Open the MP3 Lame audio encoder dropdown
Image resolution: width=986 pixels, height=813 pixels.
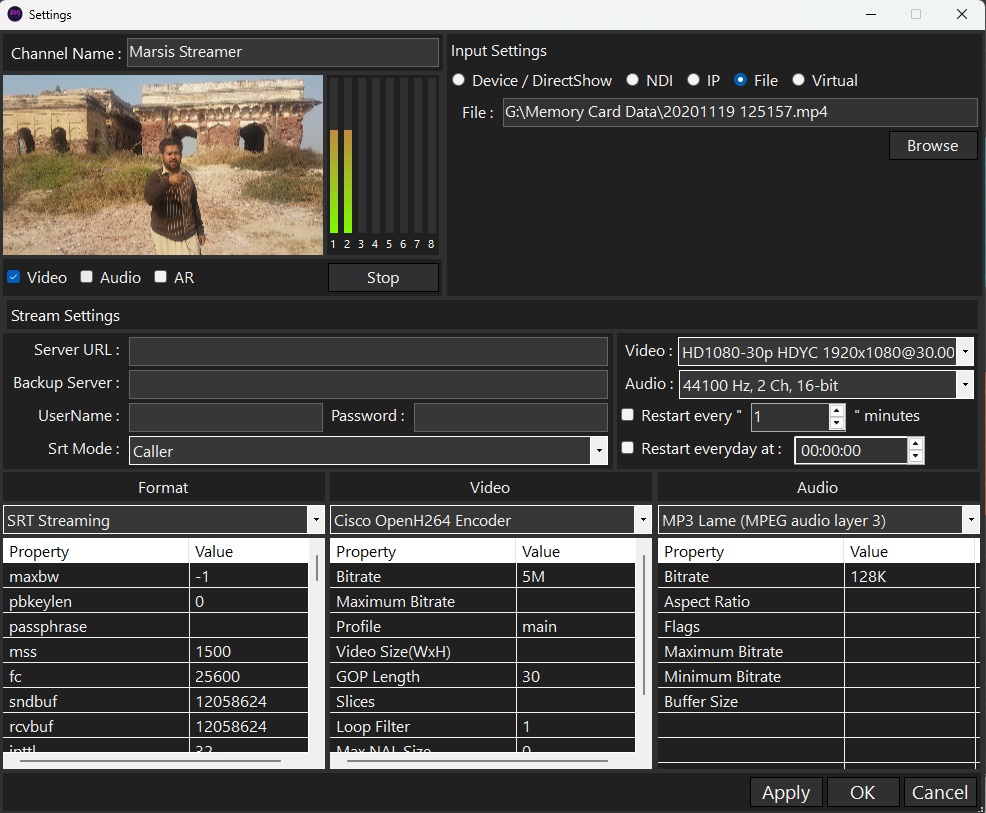point(969,520)
